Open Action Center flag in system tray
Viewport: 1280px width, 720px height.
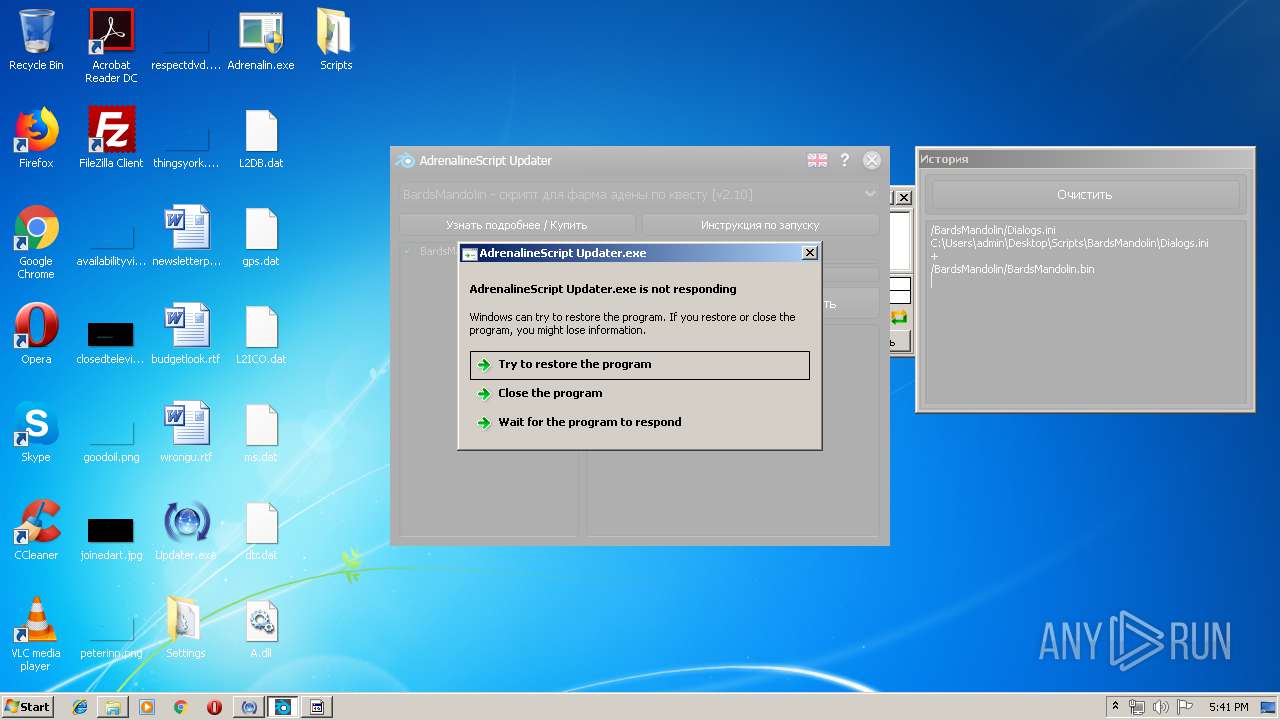point(1185,707)
